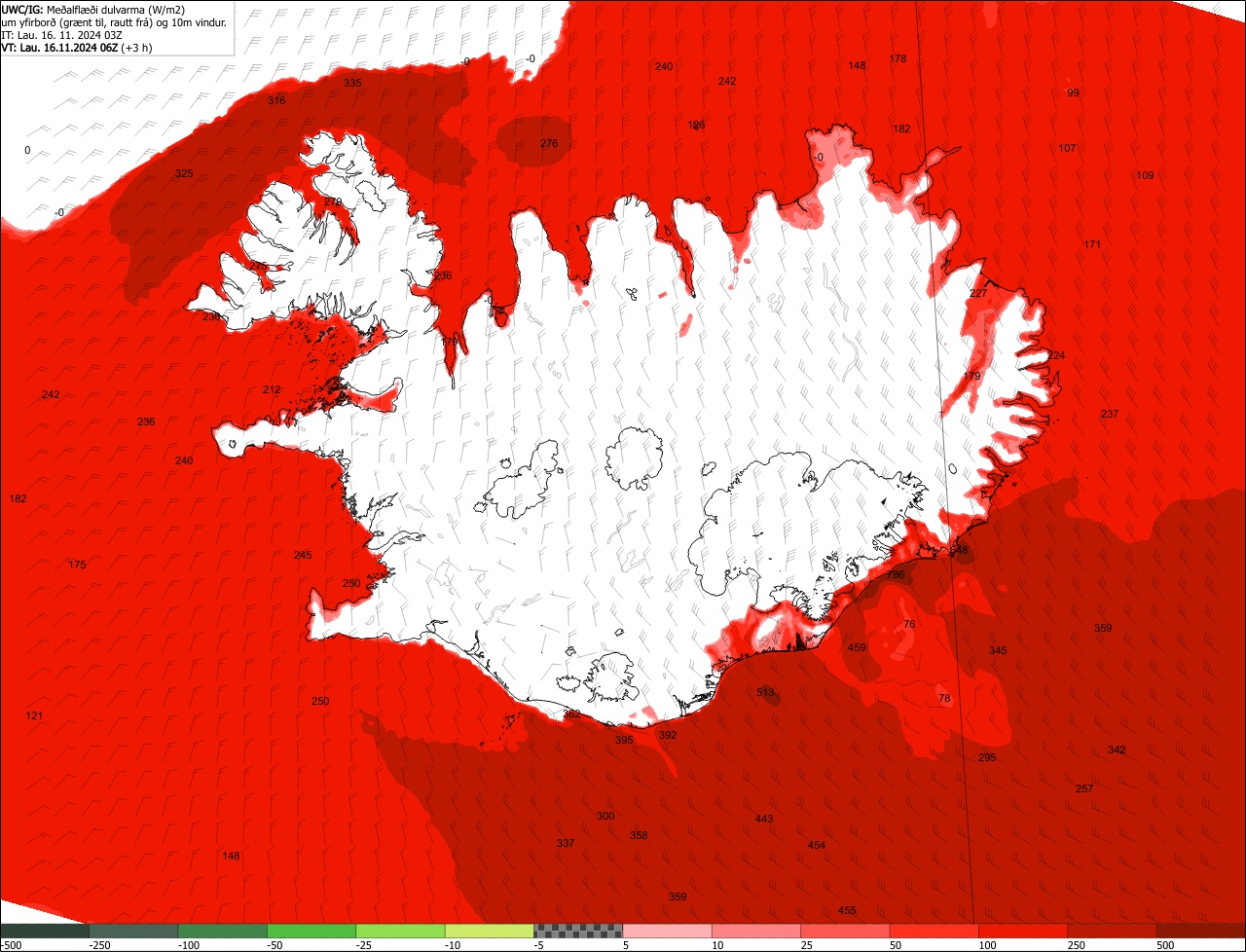Click the checkered legend swatch from -5 to 5
The image size is (1246, 952).
pyautogui.click(x=578, y=931)
